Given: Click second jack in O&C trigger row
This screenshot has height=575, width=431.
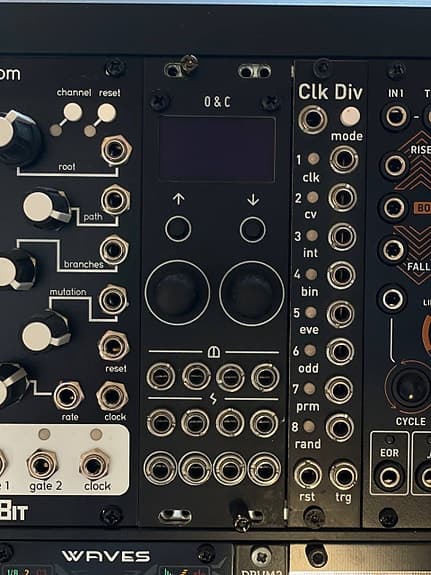Looking at the screenshot, I should [x=196, y=377].
